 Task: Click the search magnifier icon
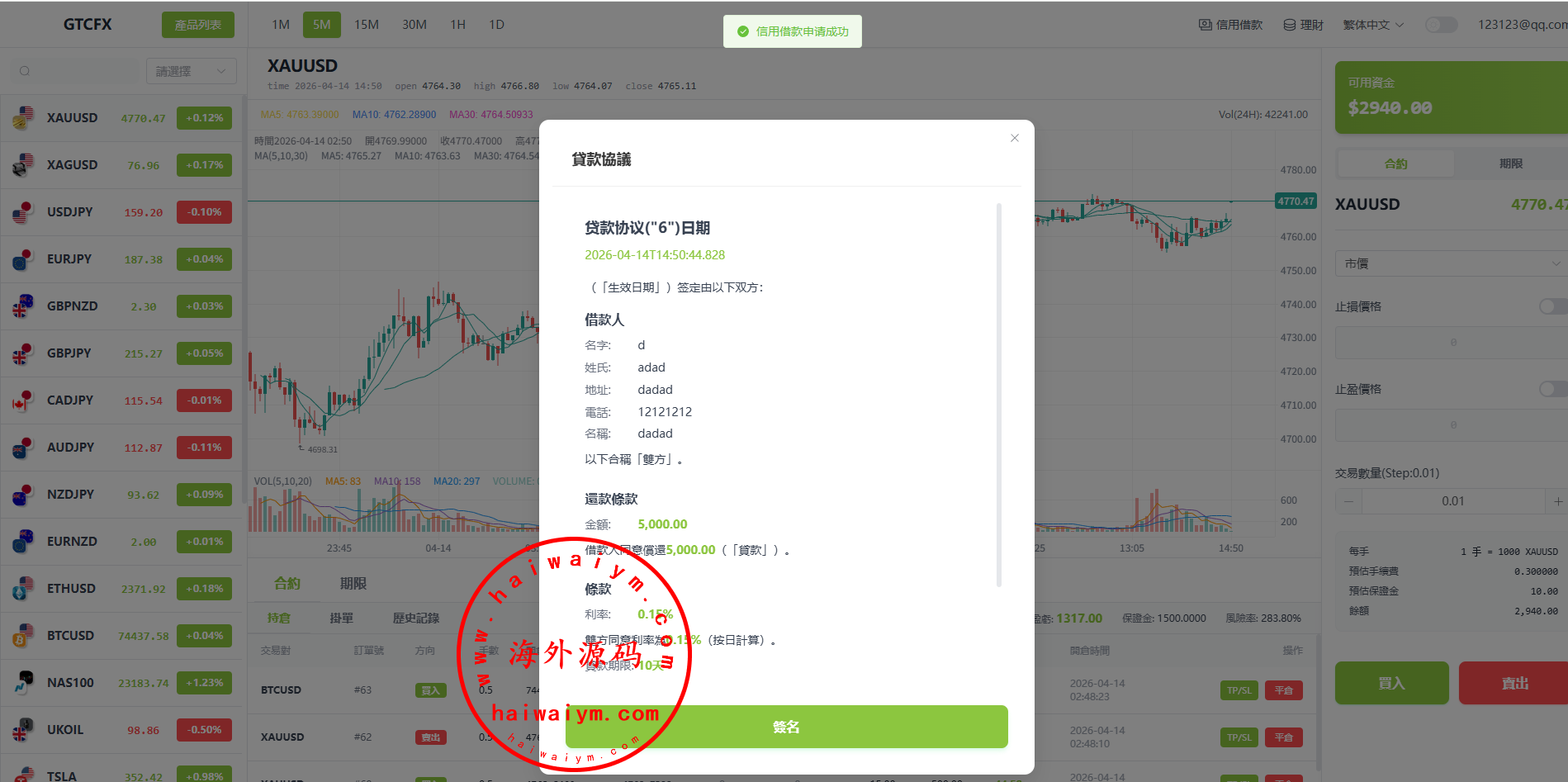pos(25,71)
